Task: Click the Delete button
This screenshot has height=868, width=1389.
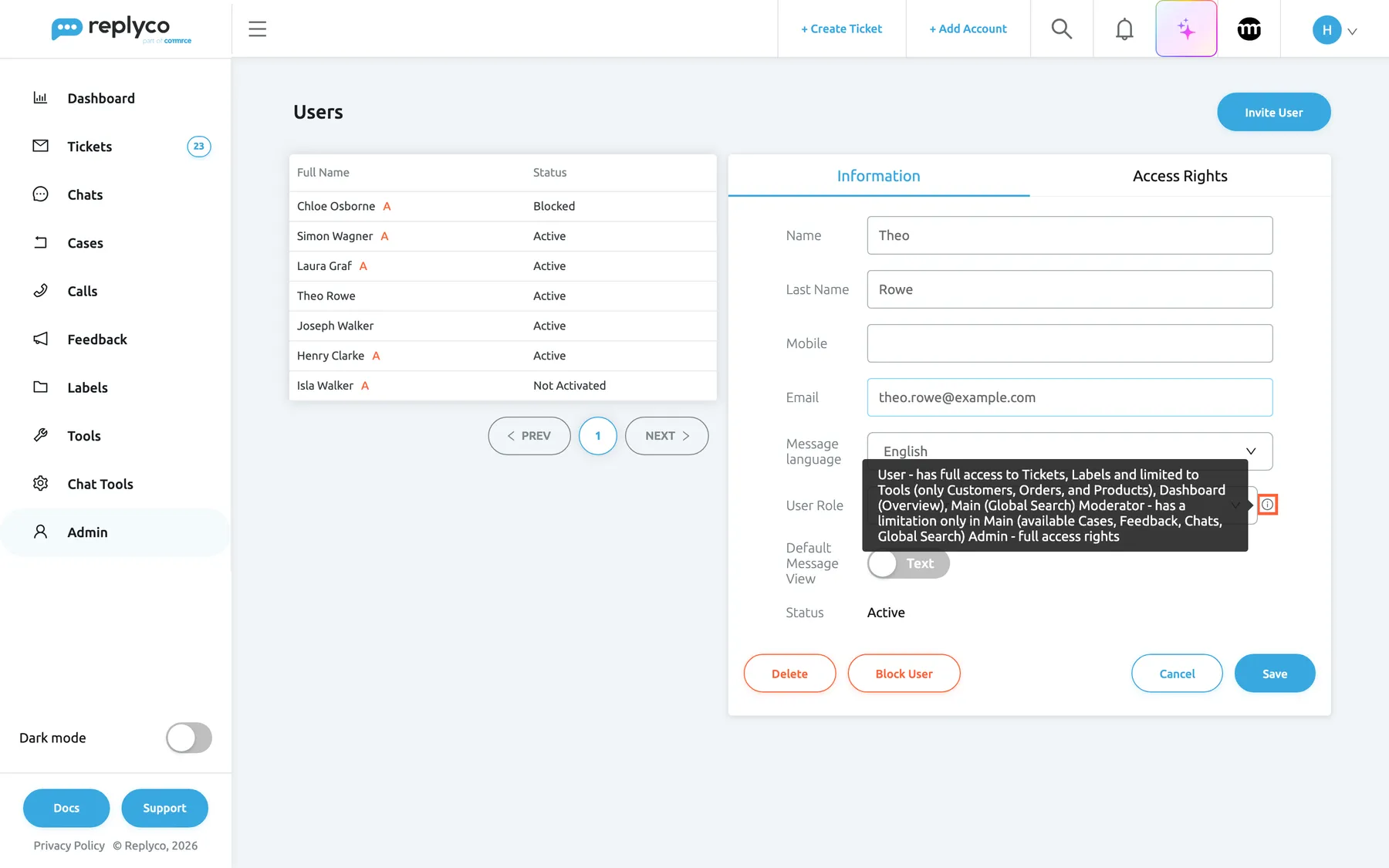Action: coord(789,674)
